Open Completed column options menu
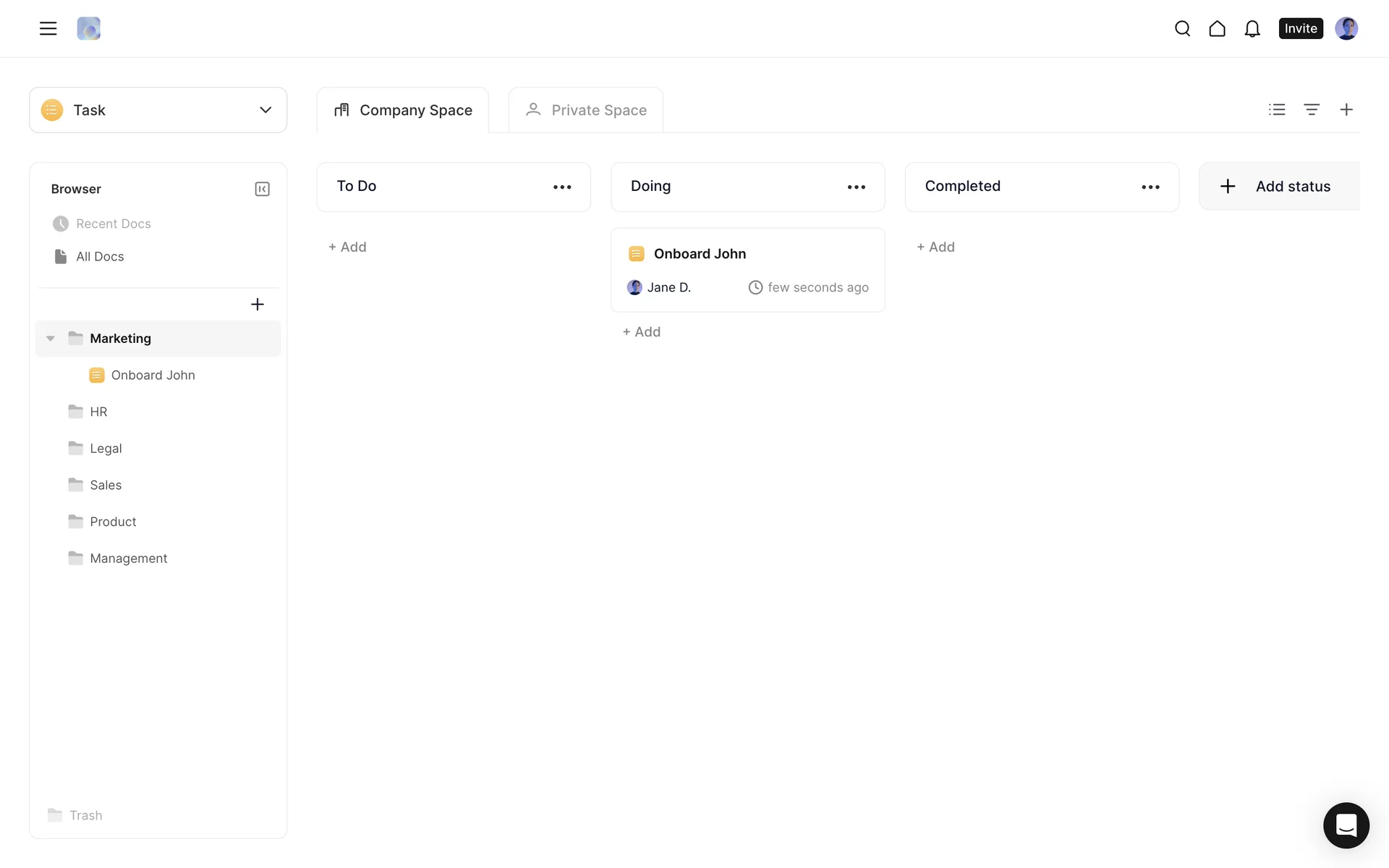1389x868 pixels. pos(1150,187)
